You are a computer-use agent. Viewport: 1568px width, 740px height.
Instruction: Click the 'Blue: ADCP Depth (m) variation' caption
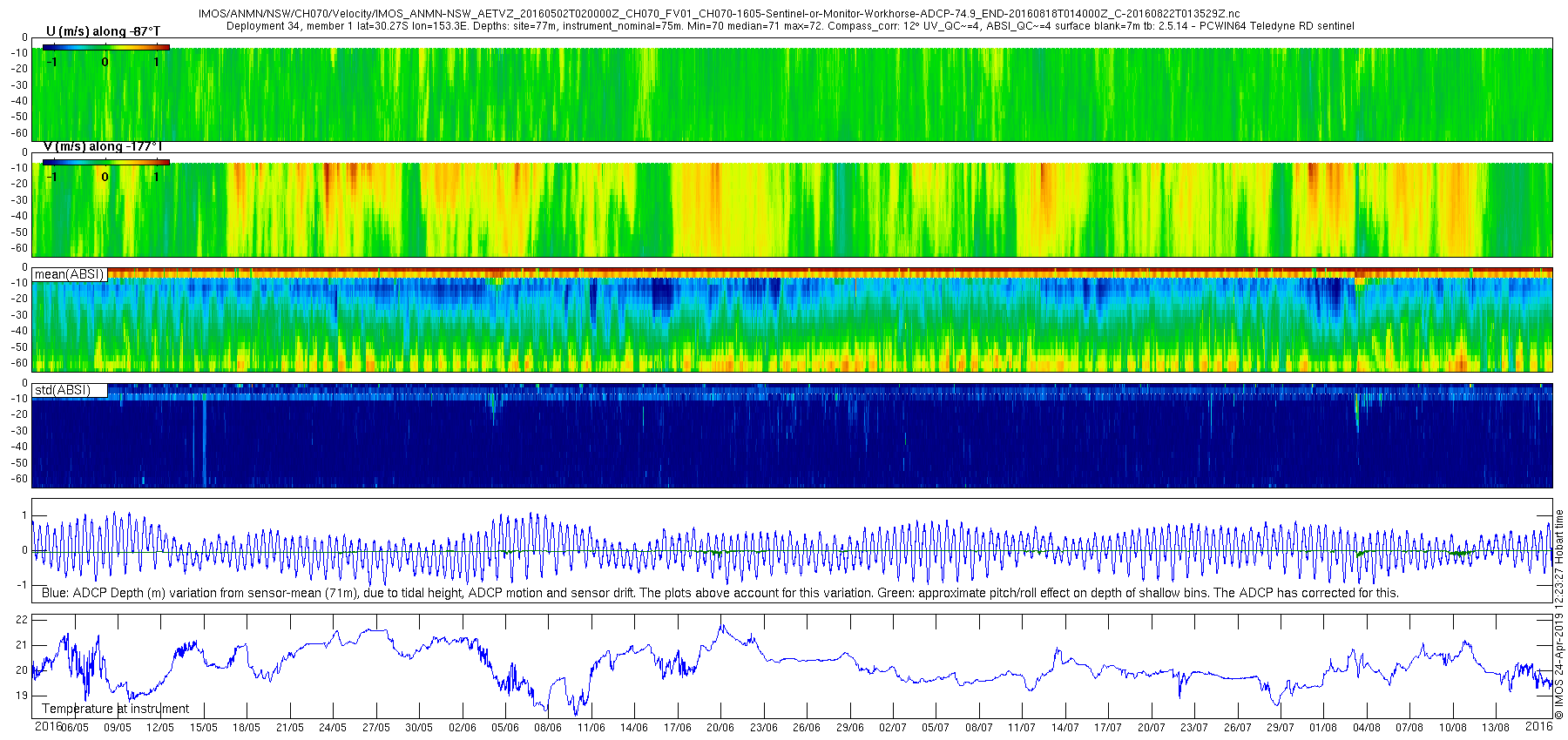tap(720, 593)
